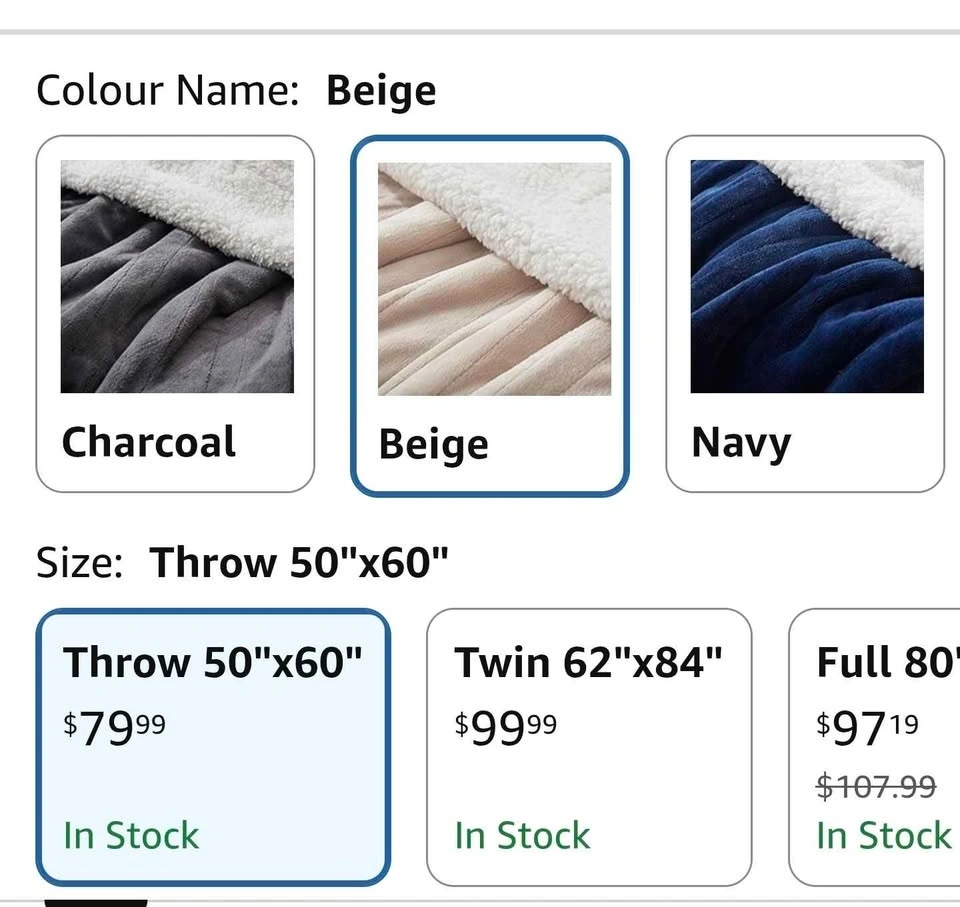Click the Colour Name heading label

click(168, 91)
